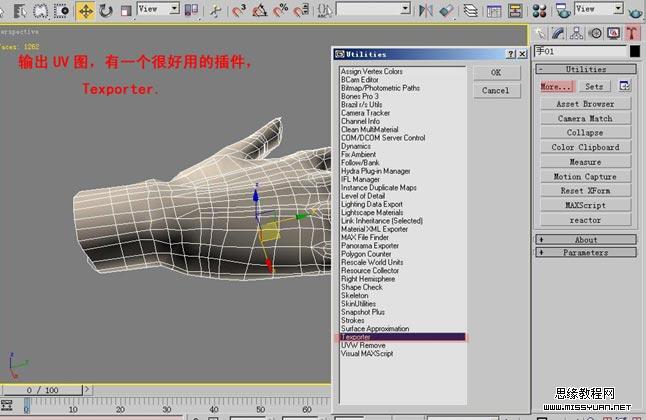Open the Asset Browser utility
Viewport: 646px width, 420px height.
(585, 104)
